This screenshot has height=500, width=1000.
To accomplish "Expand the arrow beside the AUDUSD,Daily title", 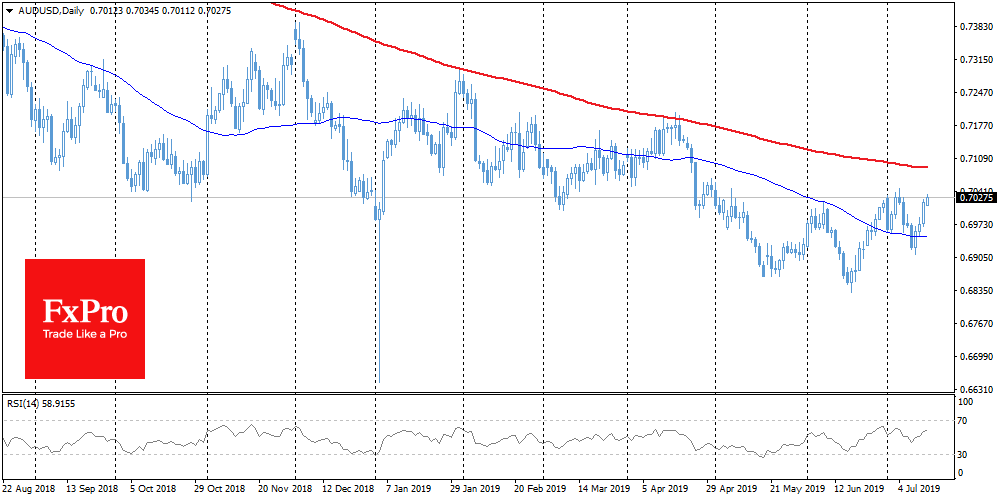I will pyautogui.click(x=7, y=8).
